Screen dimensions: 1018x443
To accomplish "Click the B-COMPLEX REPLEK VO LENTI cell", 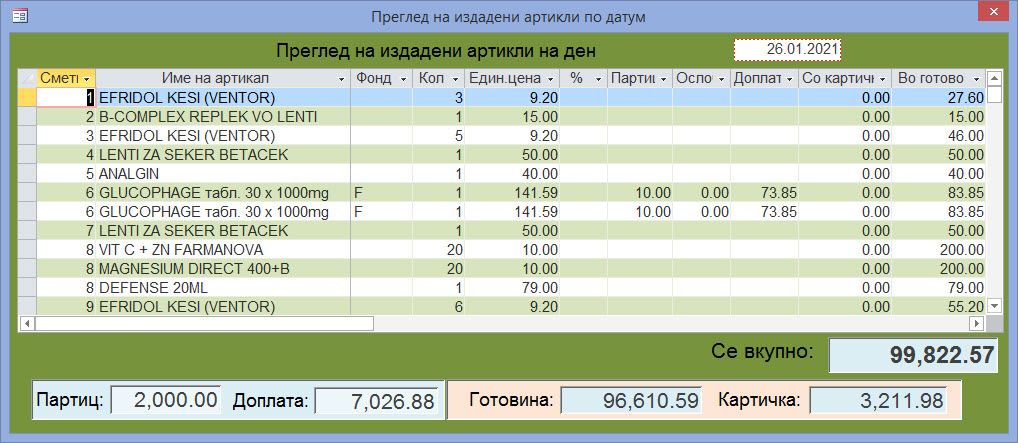I will click(x=223, y=117).
